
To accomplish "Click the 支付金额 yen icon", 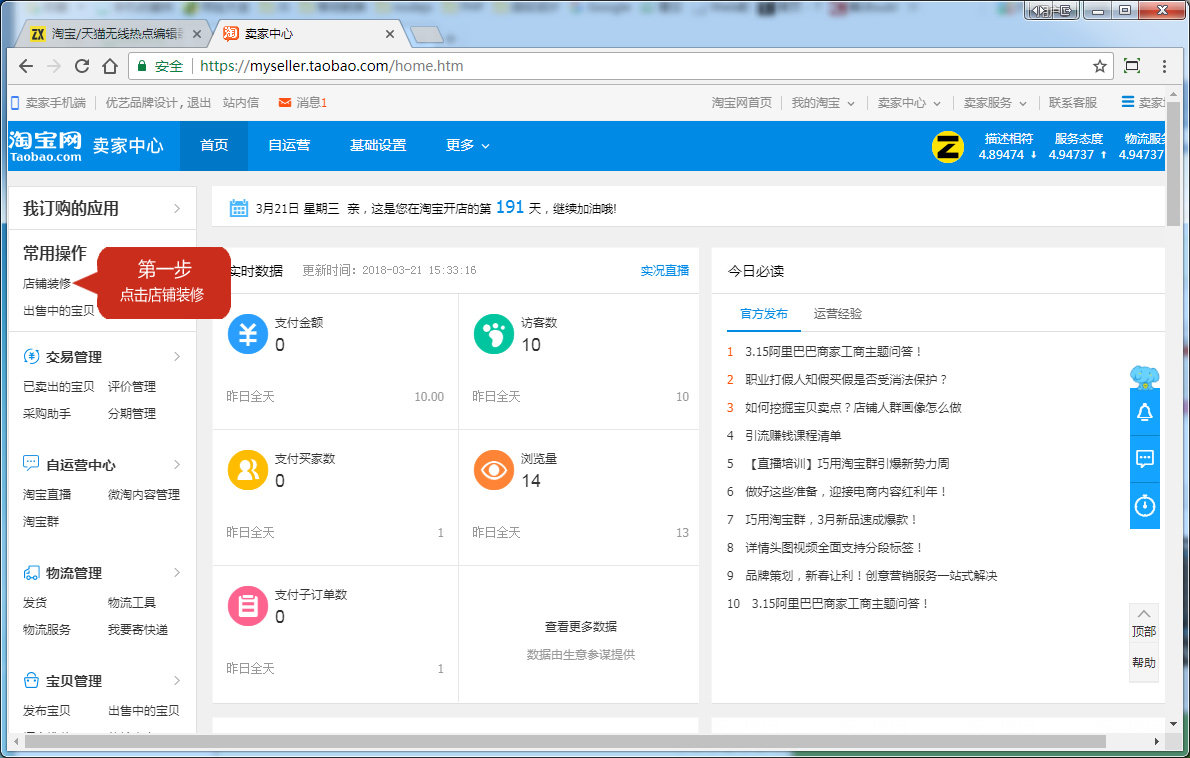I will pyautogui.click(x=247, y=334).
